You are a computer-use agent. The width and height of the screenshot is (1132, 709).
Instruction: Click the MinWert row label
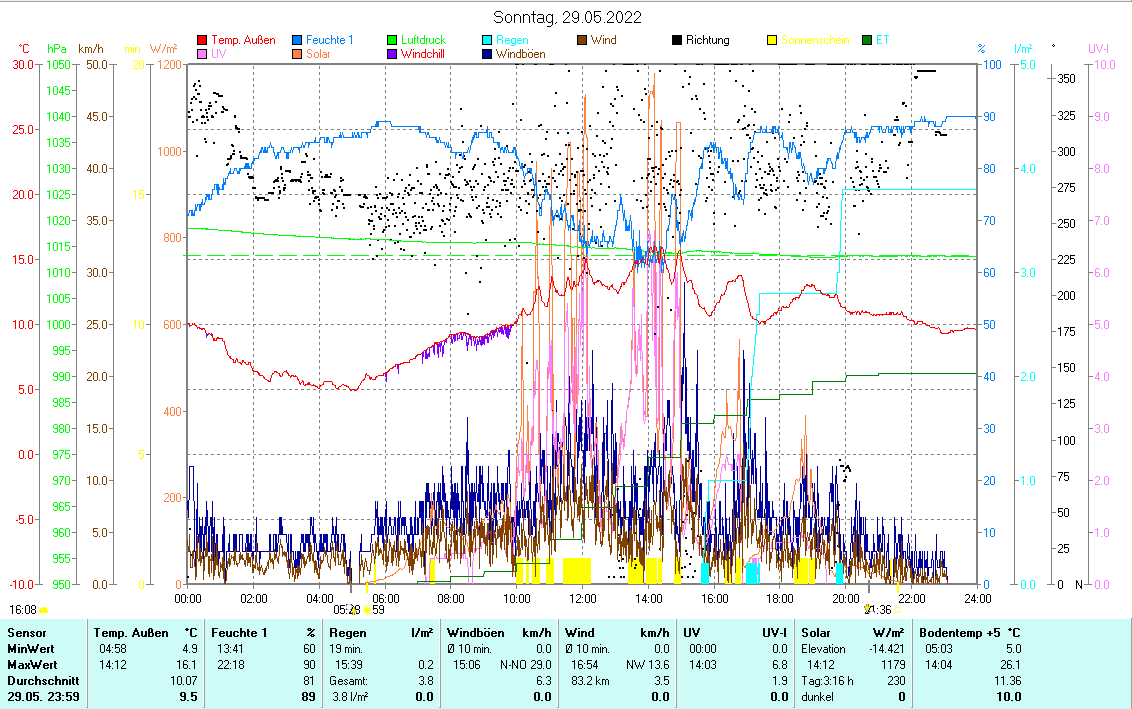31,649
